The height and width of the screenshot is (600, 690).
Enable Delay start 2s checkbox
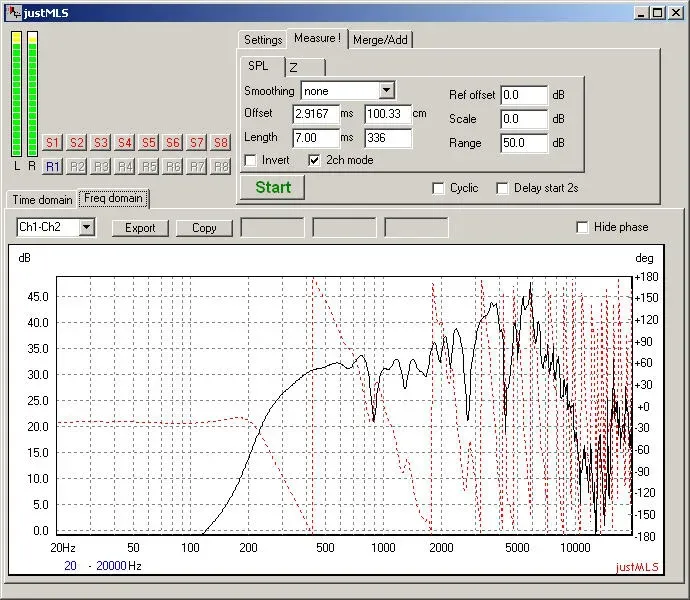click(x=502, y=188)
